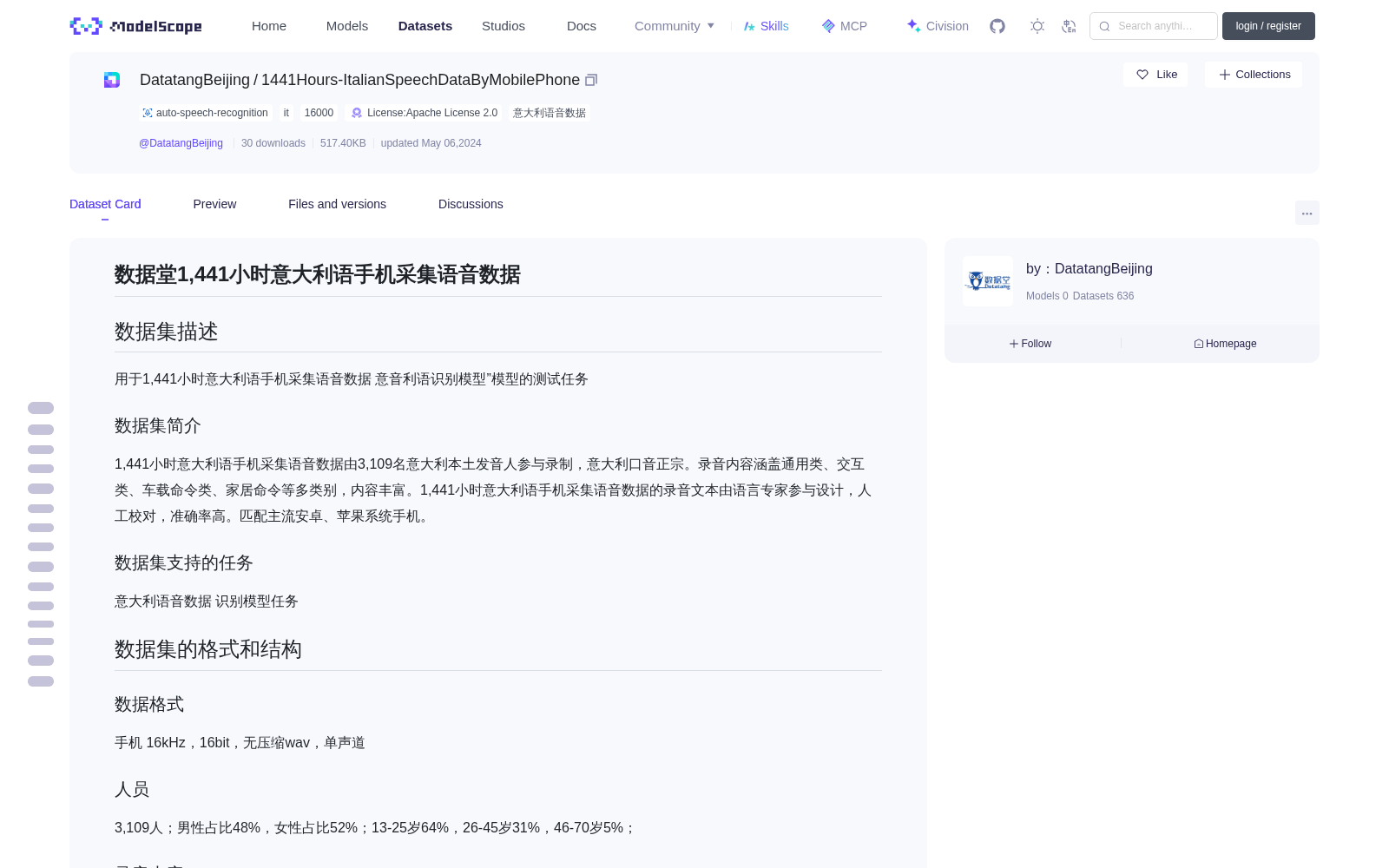Follow DatatangBeijing
This screenshot has height=868, width=1389.
pyautogui.click(x=1030, y=344)
